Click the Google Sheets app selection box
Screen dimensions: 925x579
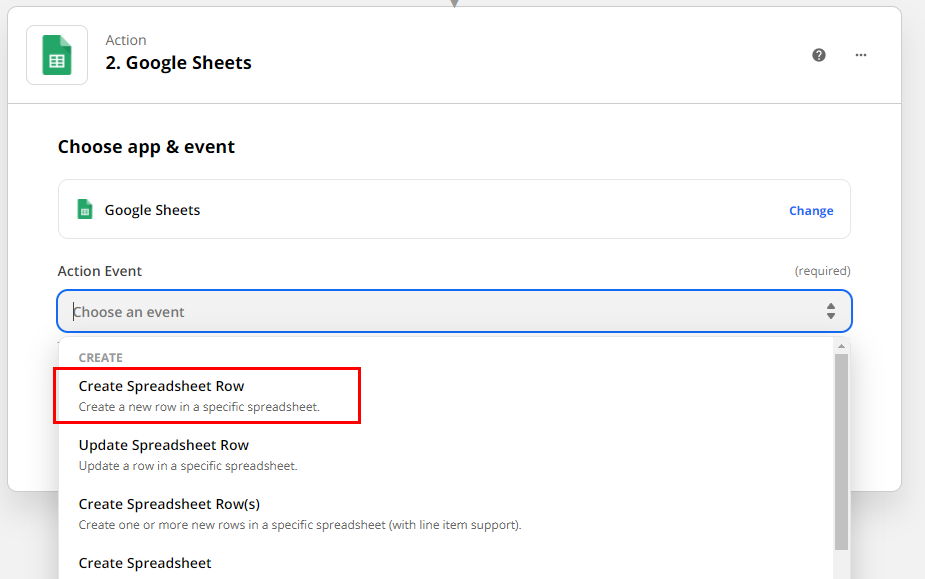[x=454, y=210]
